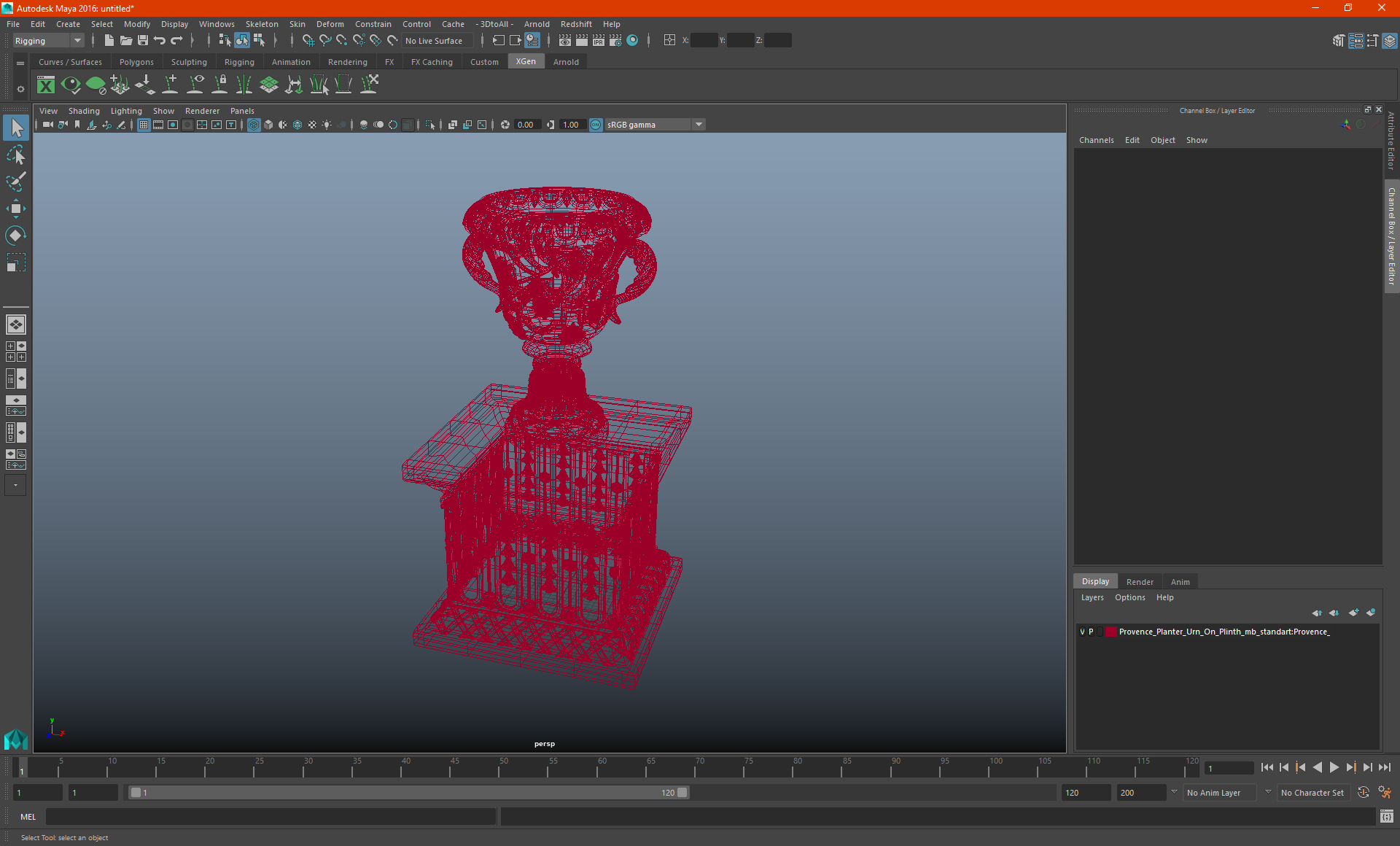Click frame 60 on the time slider
Image resolution: width=1400 pixels, height=846 pixels.
tap(597, 767)
